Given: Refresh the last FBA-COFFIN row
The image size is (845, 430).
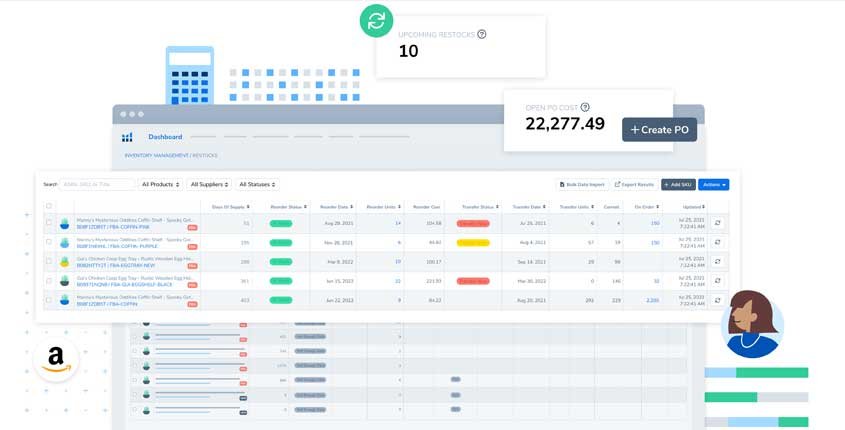Looking at the screenshot, I should coord(717,300).
